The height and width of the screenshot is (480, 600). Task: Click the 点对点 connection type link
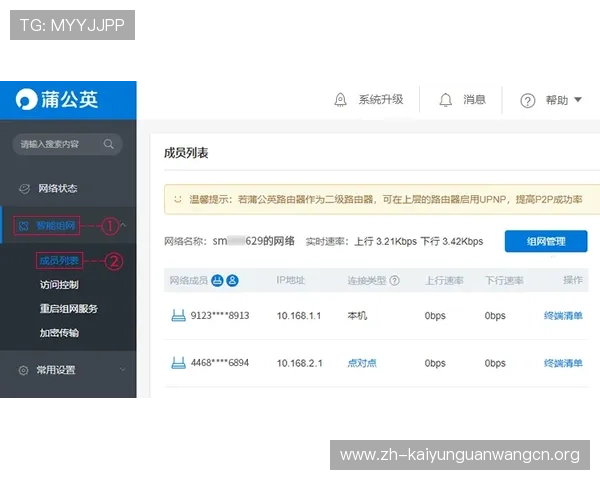[362, 363]
